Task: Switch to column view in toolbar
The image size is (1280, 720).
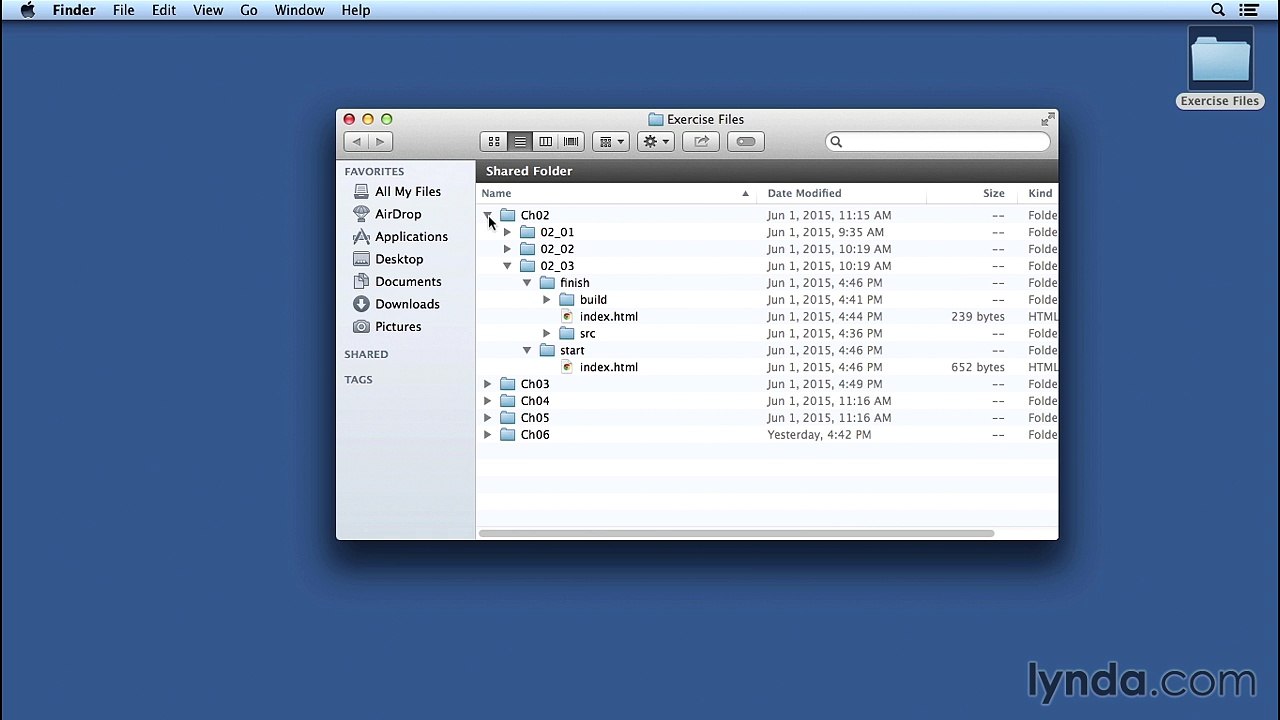Action: (x=545, y=142)
